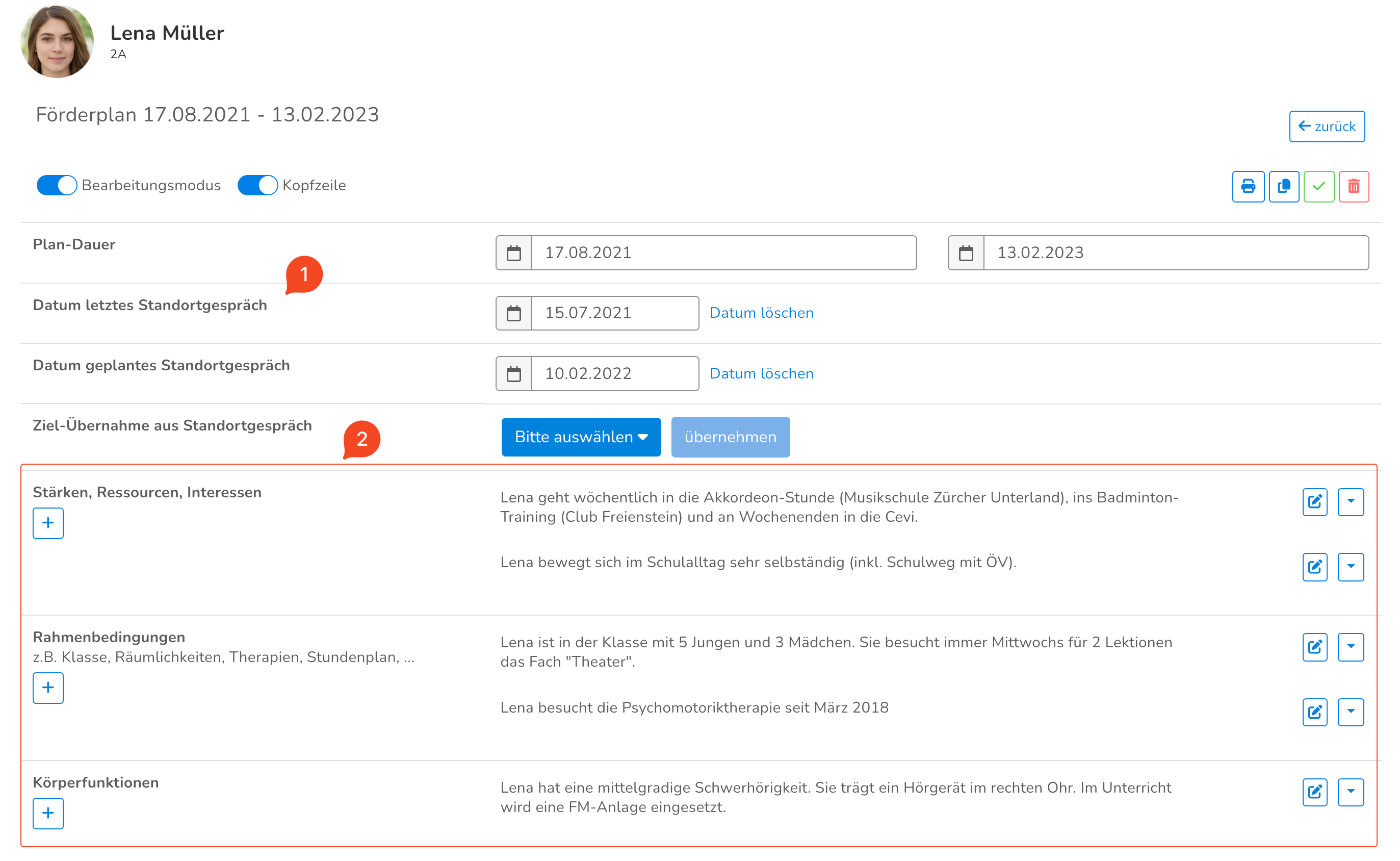Click the zurück back button

pos(1326,126)
